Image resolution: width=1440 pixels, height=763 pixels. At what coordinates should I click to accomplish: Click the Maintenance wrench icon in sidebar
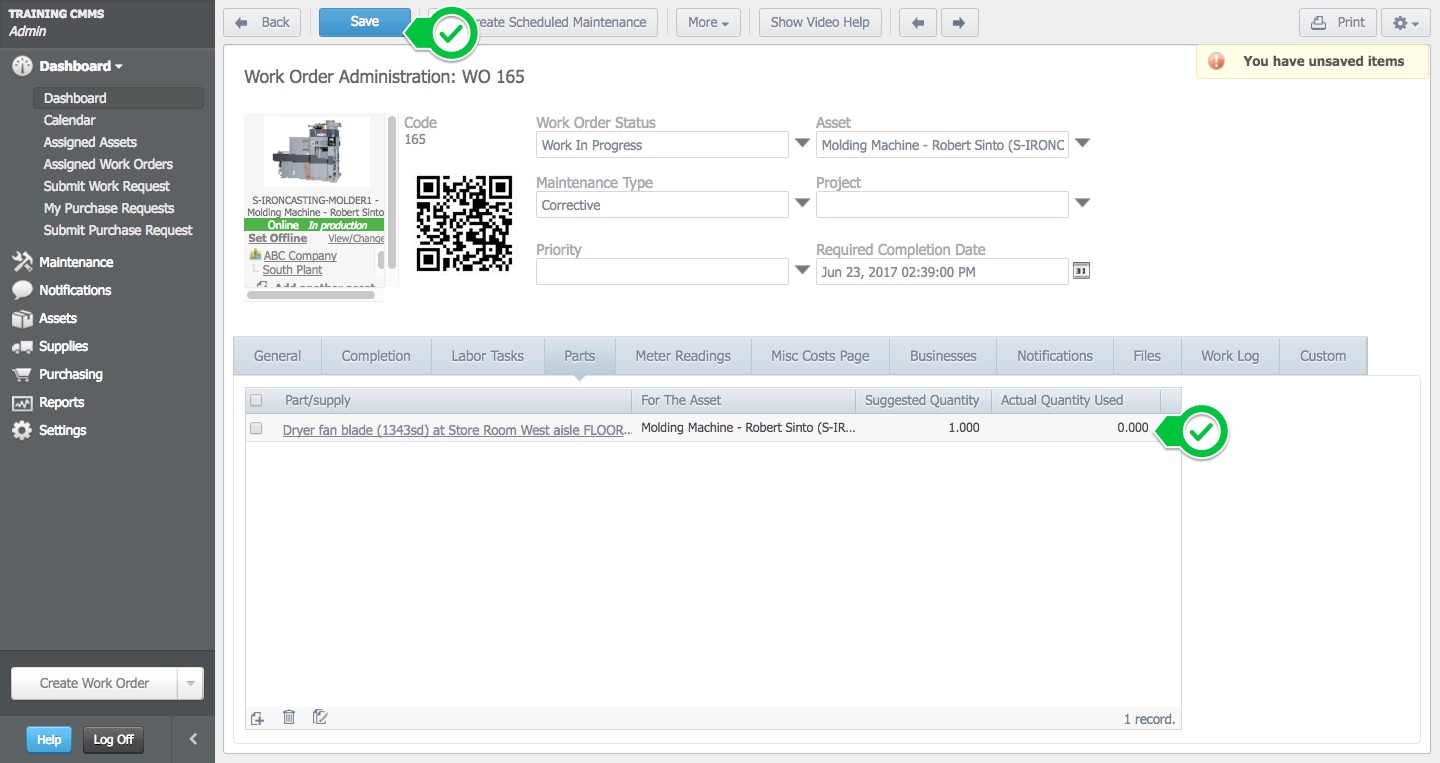pyautogui.click(x=22, y=262)
